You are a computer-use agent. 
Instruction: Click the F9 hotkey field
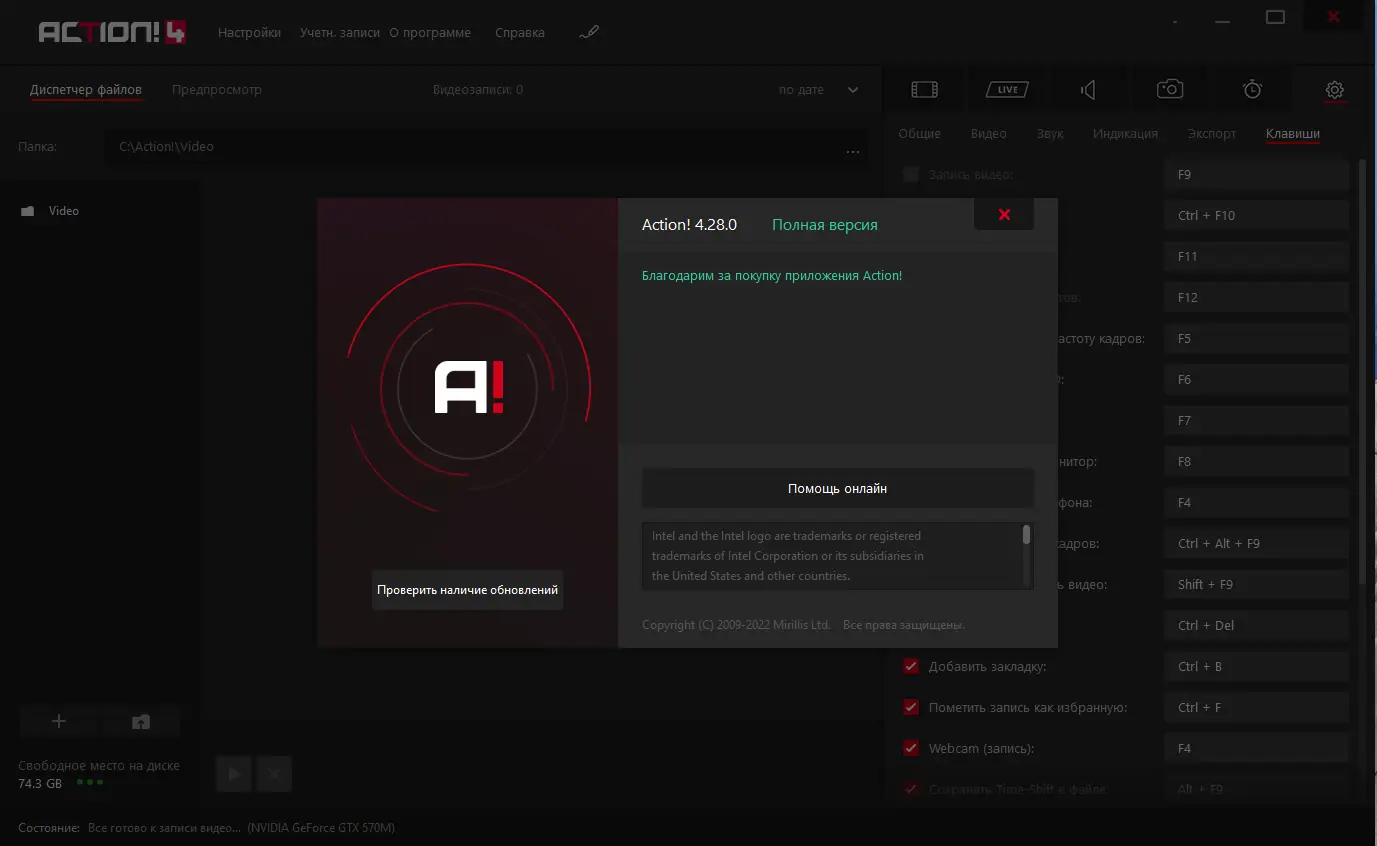tap(1257, 175)
